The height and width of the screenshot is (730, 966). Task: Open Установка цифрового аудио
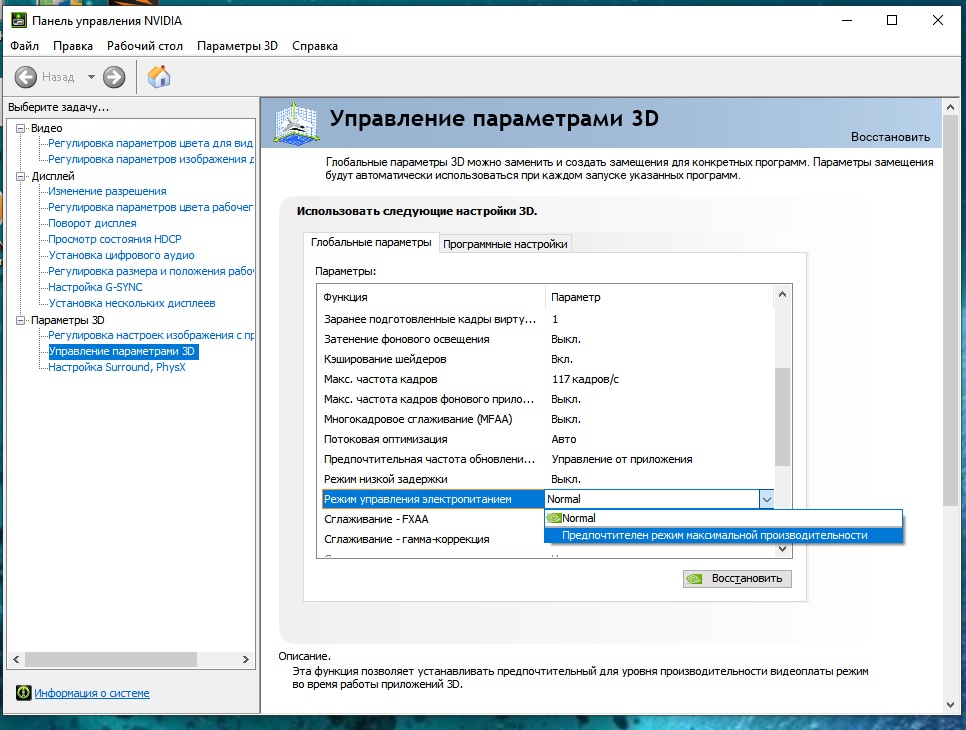coord(121,255)
